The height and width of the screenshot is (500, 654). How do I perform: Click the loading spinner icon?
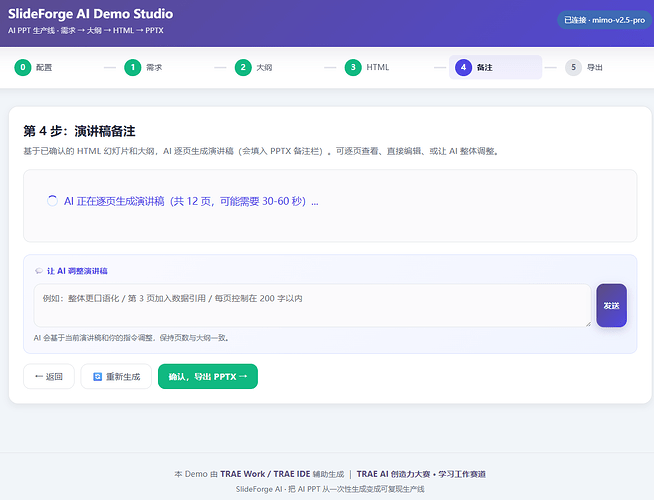pos(52,201)
